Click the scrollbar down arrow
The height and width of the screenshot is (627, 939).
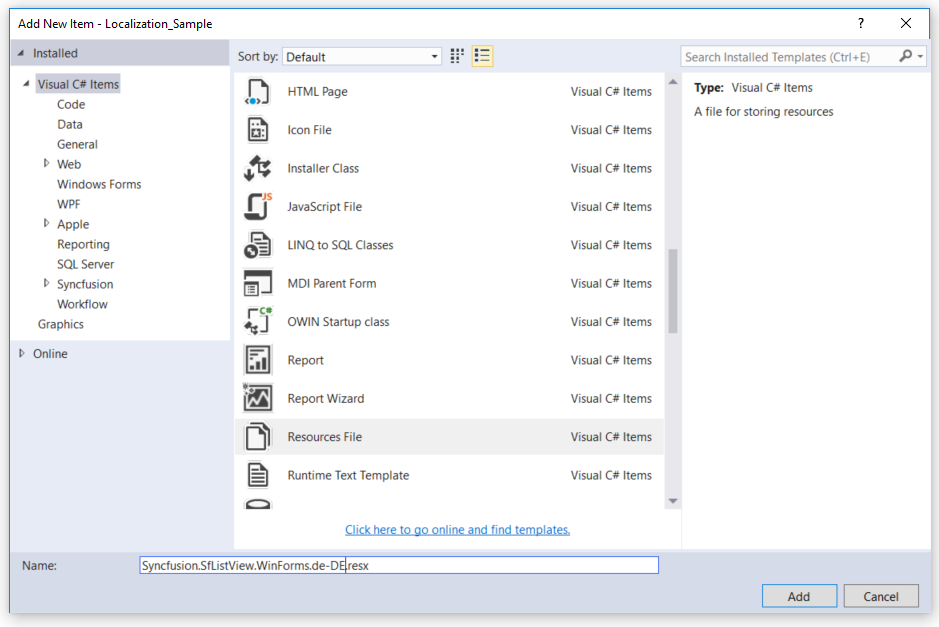pos(673,501)
